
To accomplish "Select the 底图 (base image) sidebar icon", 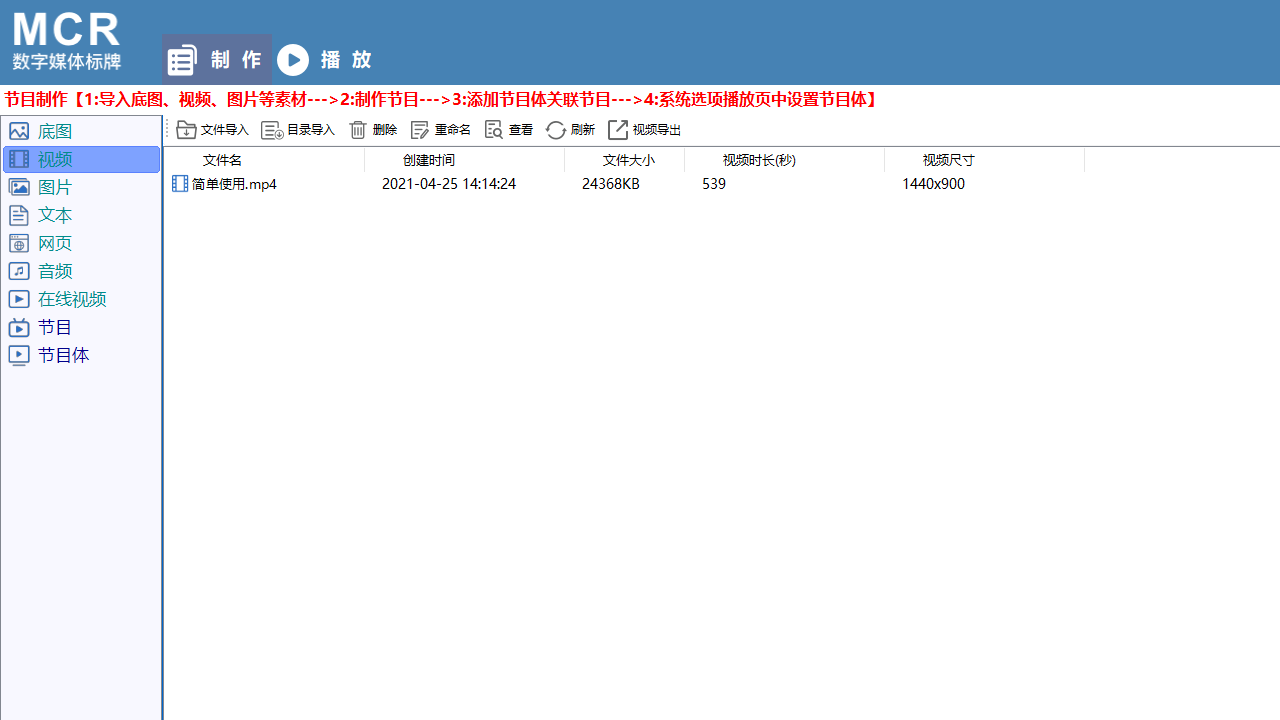I will click(x=55, y=131).
